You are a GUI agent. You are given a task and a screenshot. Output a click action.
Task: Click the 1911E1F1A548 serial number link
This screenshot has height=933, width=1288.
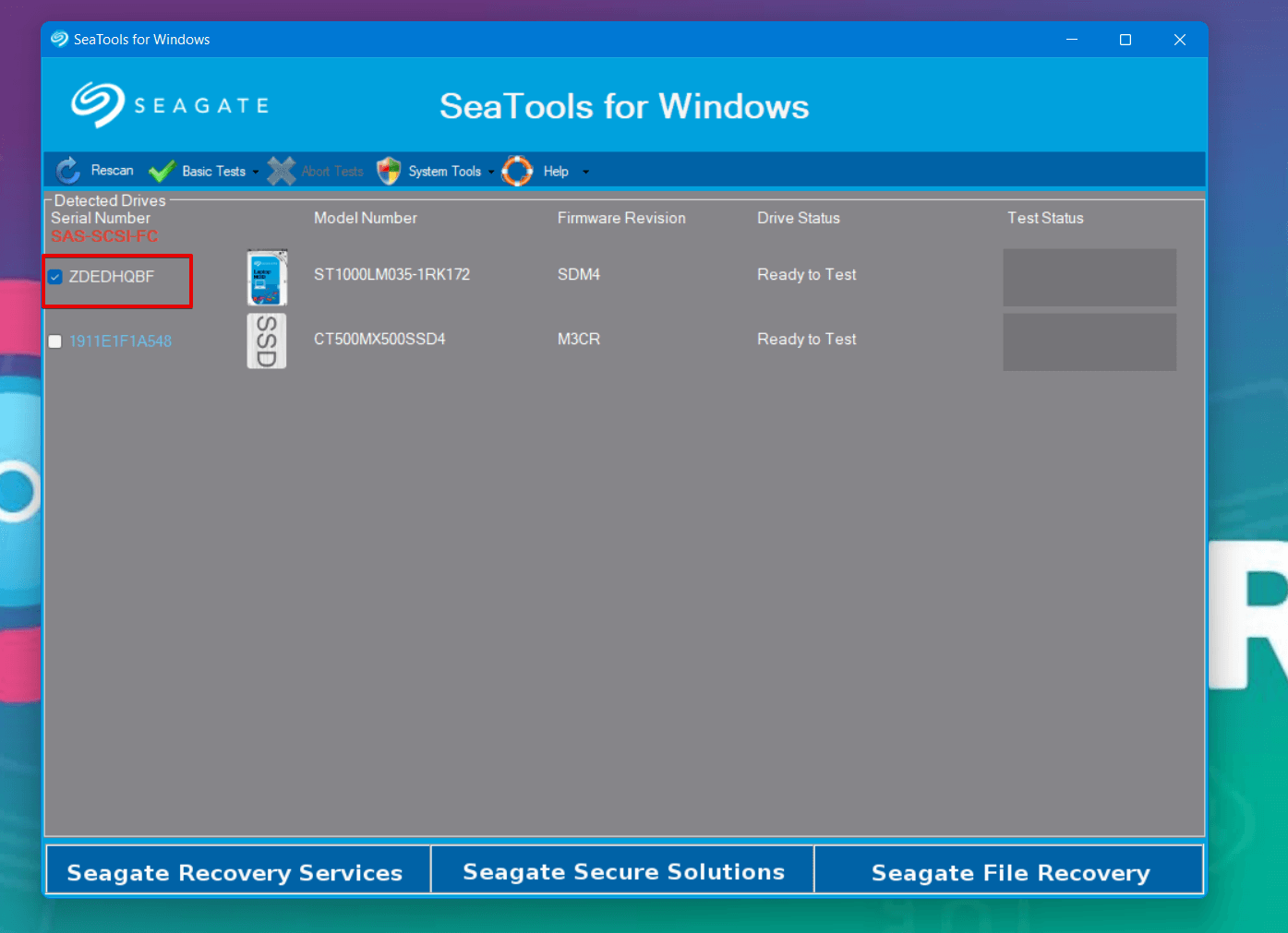120,341
